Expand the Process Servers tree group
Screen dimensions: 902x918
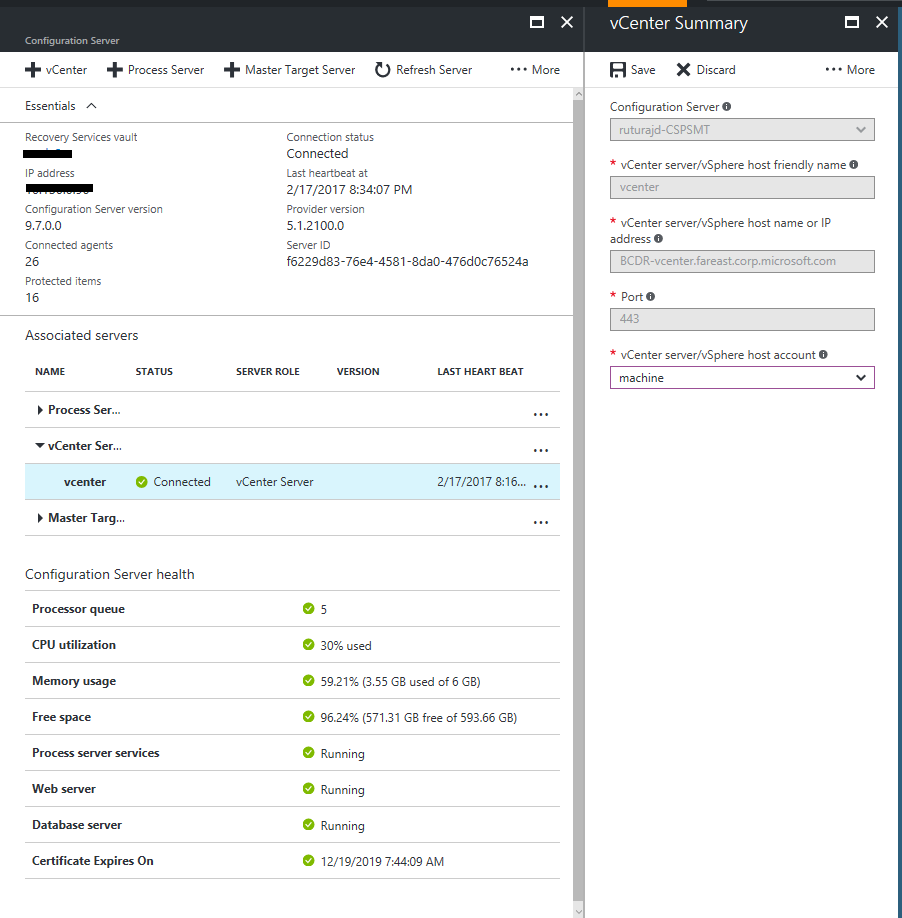pos(40,410)
